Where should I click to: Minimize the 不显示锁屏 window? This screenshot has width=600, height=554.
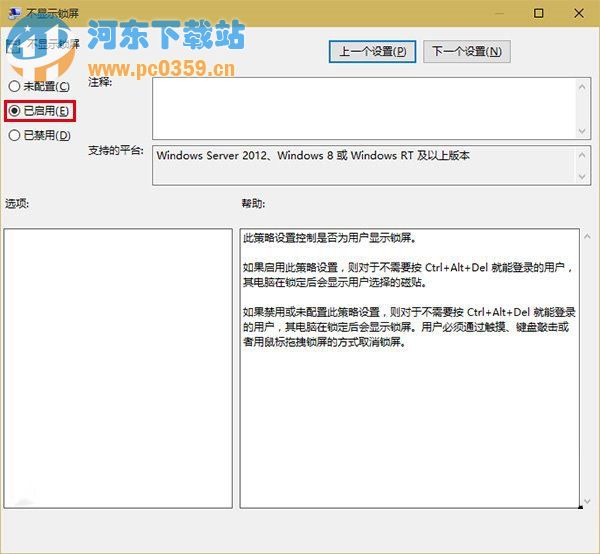(x=499, y=13)
